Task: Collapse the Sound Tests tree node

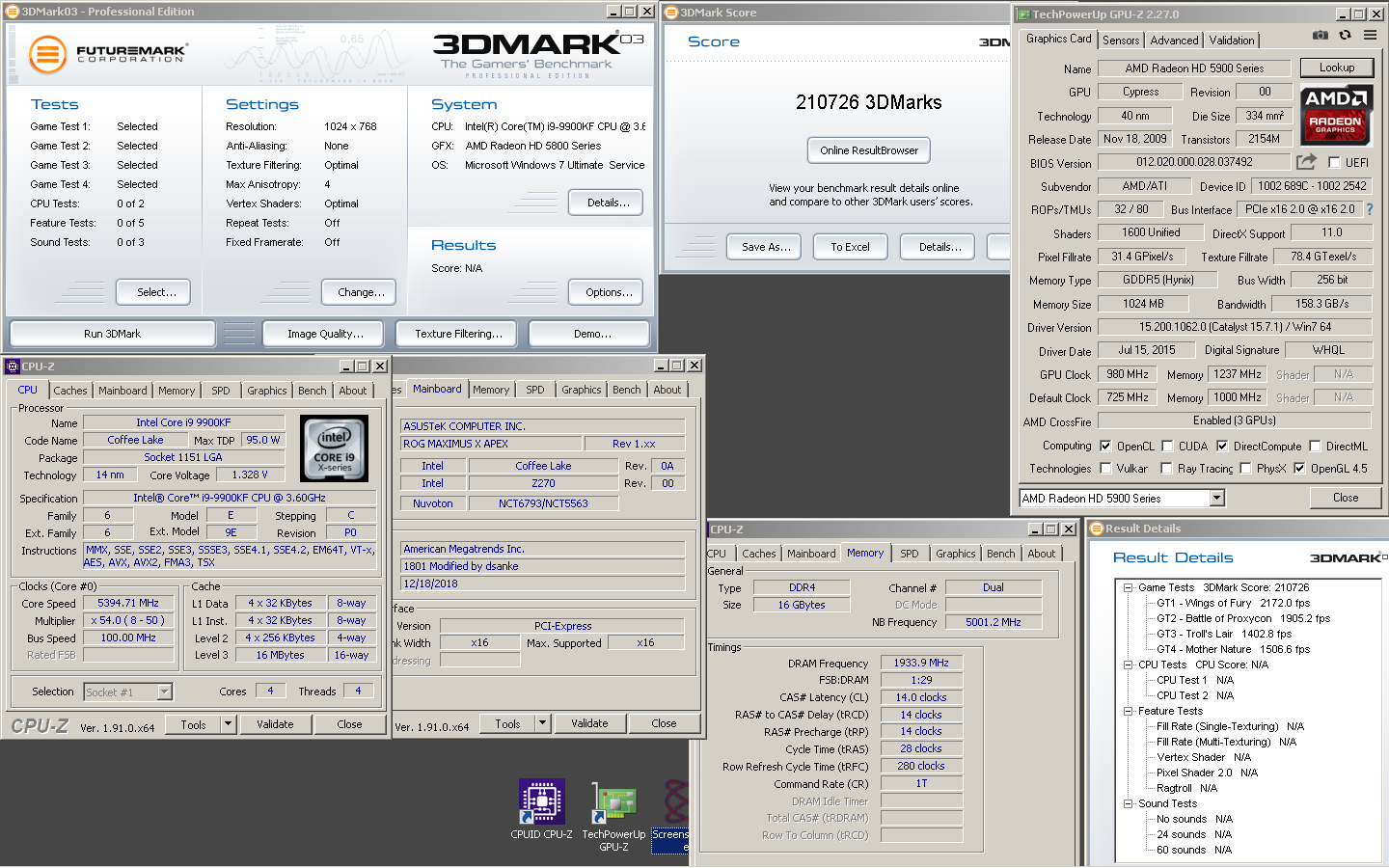Action: click(1128, 803)
